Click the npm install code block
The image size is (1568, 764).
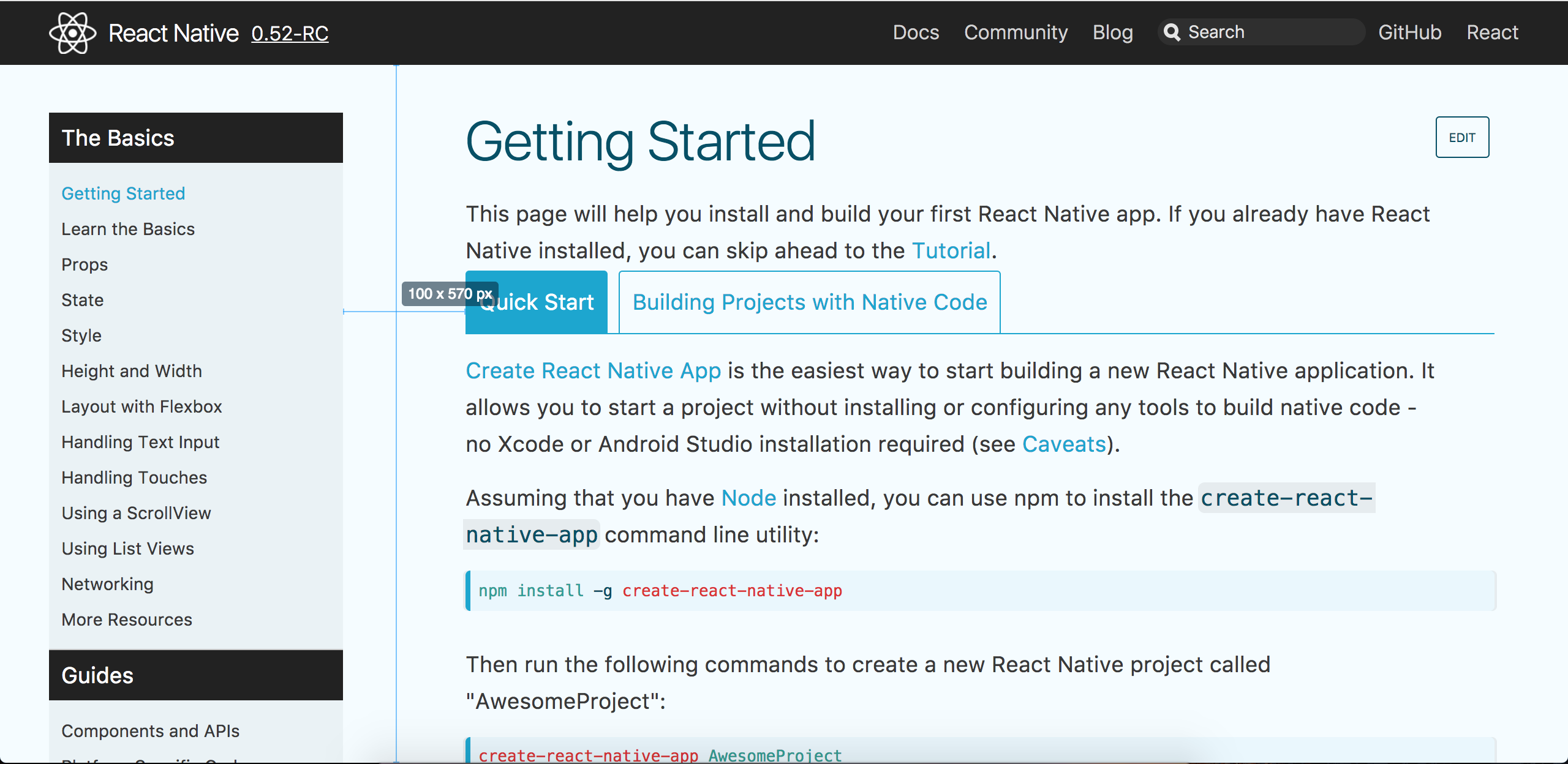pos(981,591)
